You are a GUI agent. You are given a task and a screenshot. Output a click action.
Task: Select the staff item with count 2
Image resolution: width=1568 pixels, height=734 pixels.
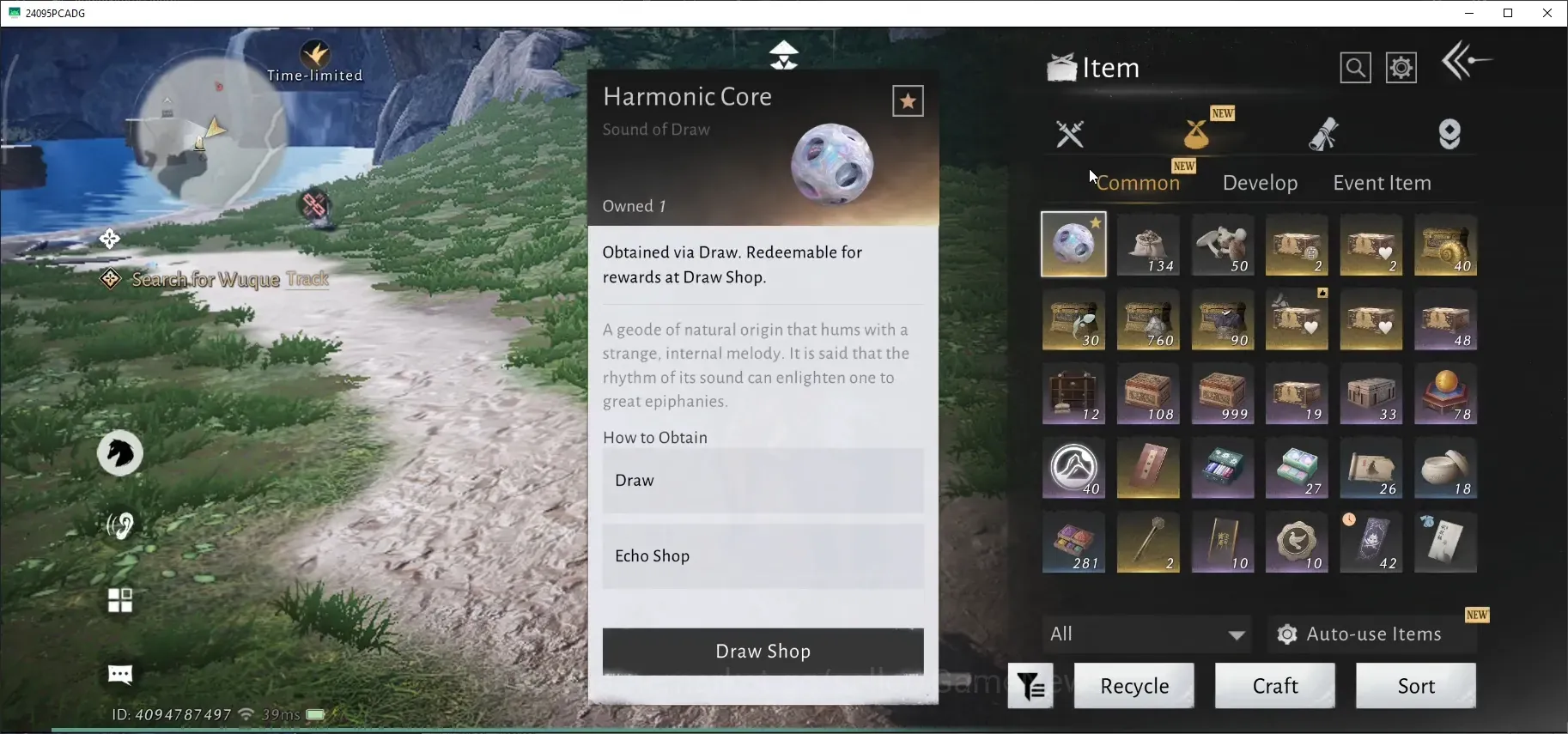point(1148,543)
